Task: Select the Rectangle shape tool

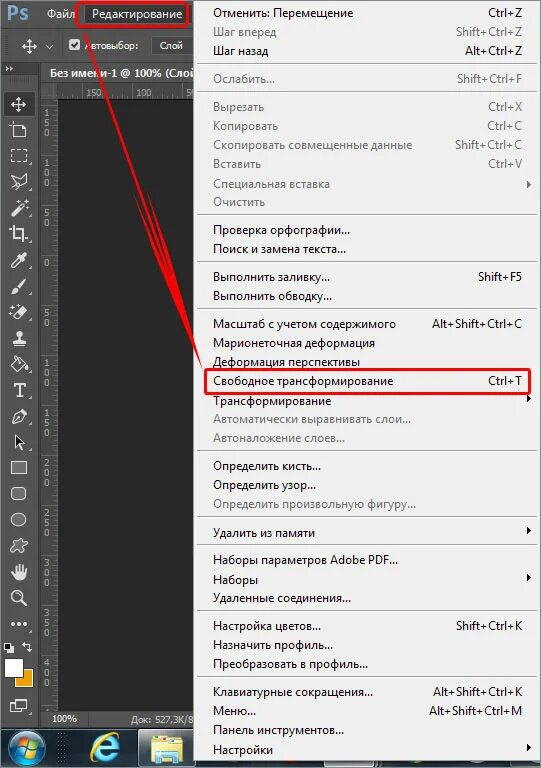Action: point(19,468)
